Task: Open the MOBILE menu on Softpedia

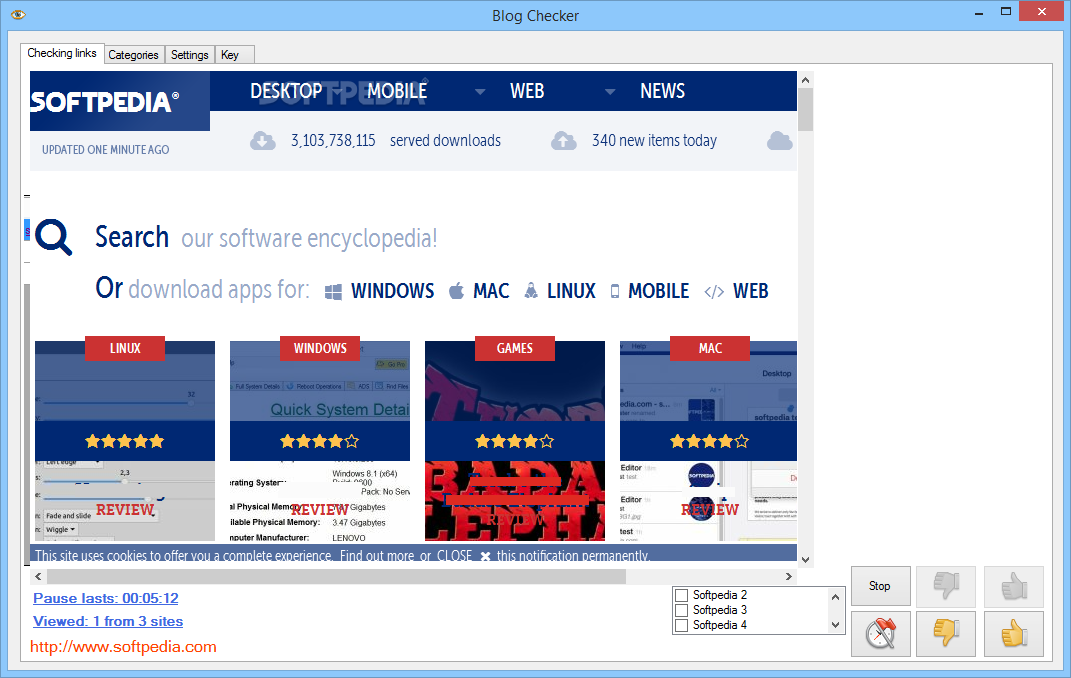Action: [x=397, y=91]
